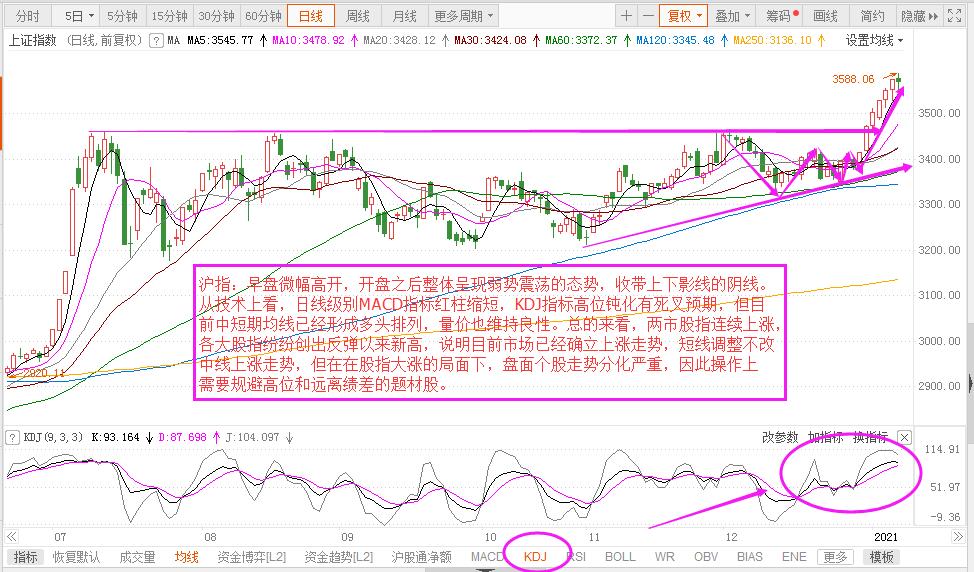The height and width of the screenshot is (572, 974).
Task: Click the MA20:3428.12 value
Action: (399, 40)
